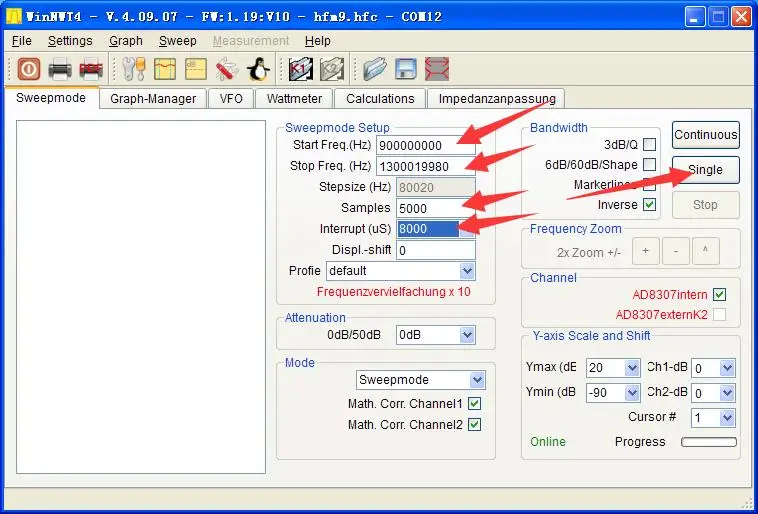The width and height of the screenshot is (758, 514).
Task: Click the sweep Progress bar
Action: click(709, 442)
